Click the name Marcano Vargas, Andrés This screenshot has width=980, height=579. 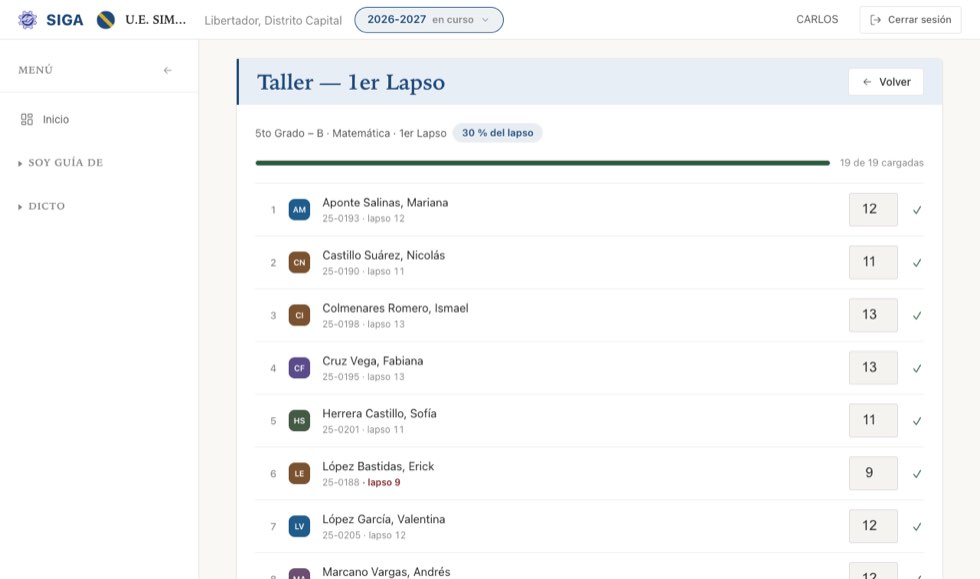point(386,571)
